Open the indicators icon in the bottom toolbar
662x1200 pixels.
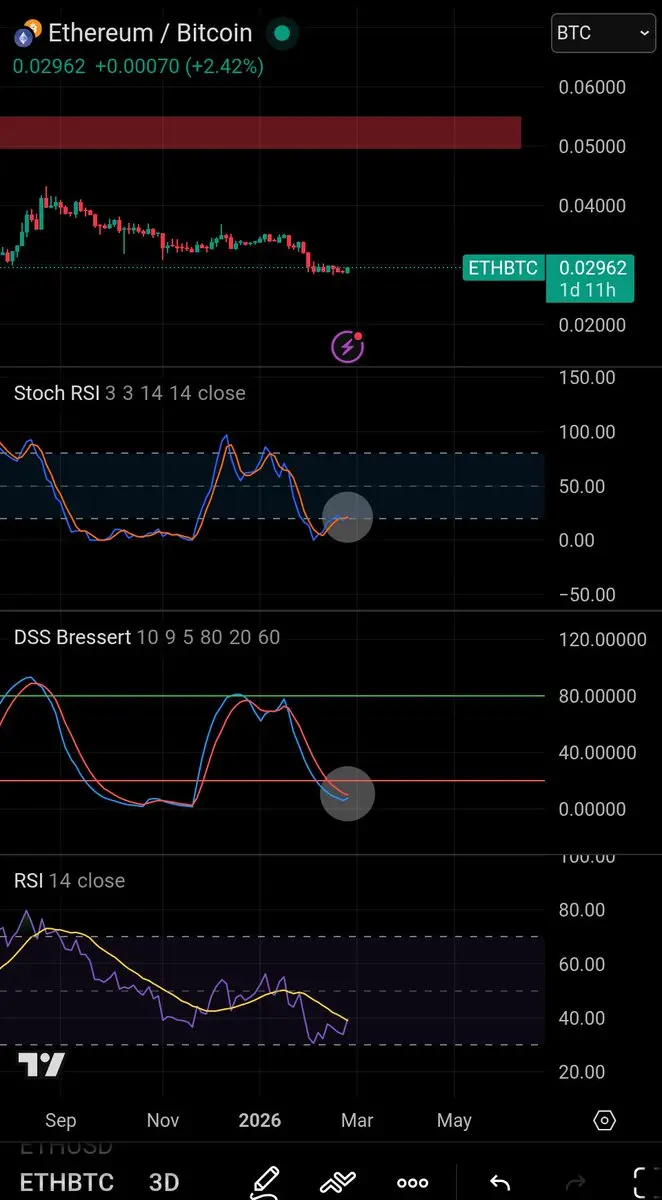338,1182
